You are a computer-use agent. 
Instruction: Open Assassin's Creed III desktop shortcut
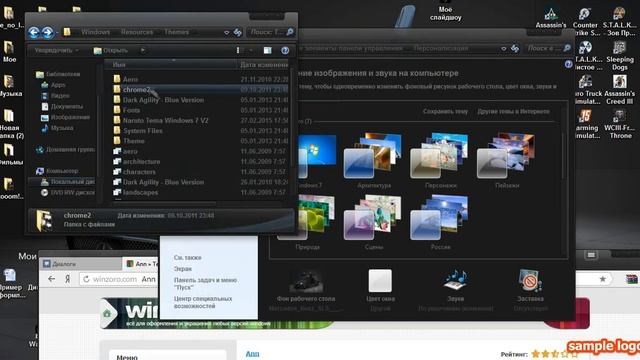pos(620,90)
